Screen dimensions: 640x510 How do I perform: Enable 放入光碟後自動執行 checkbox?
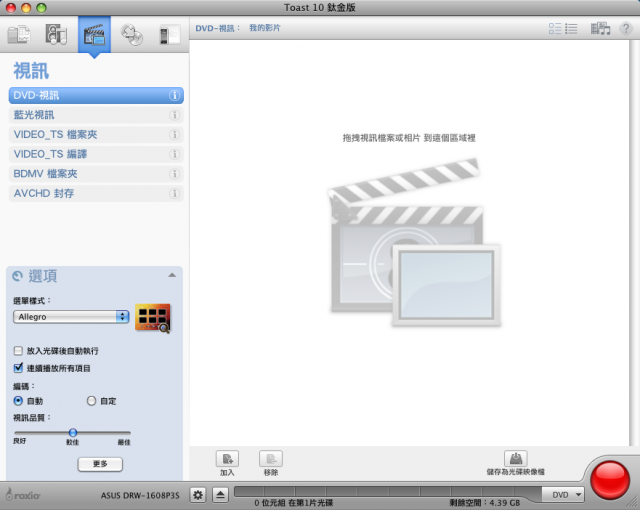(18, 351)
